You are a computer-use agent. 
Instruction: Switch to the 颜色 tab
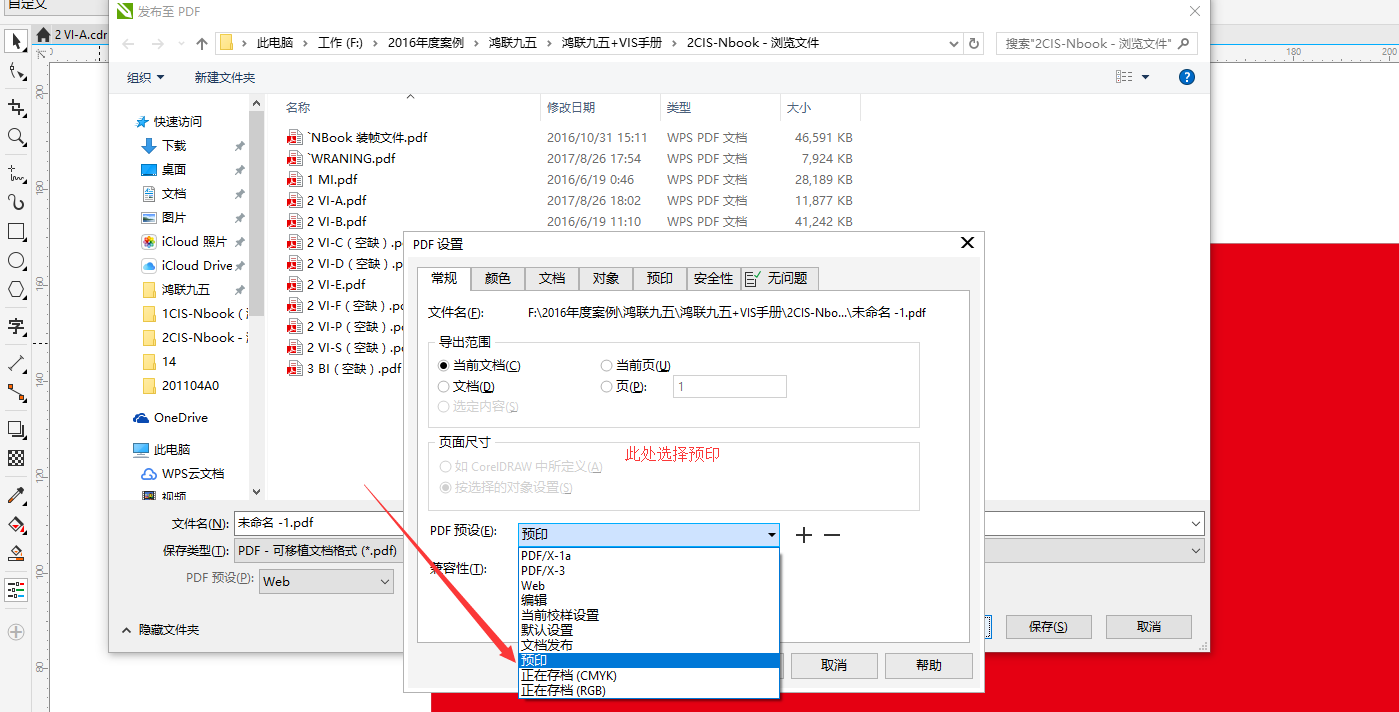point(497,278)
